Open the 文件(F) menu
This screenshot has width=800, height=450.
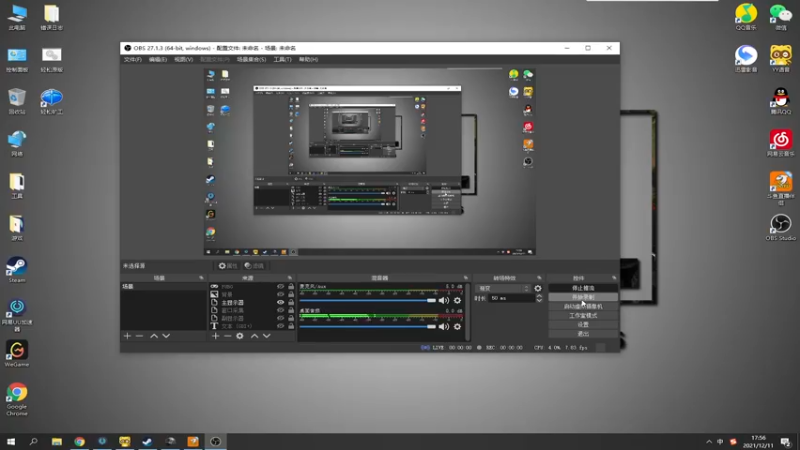point(133,60)
